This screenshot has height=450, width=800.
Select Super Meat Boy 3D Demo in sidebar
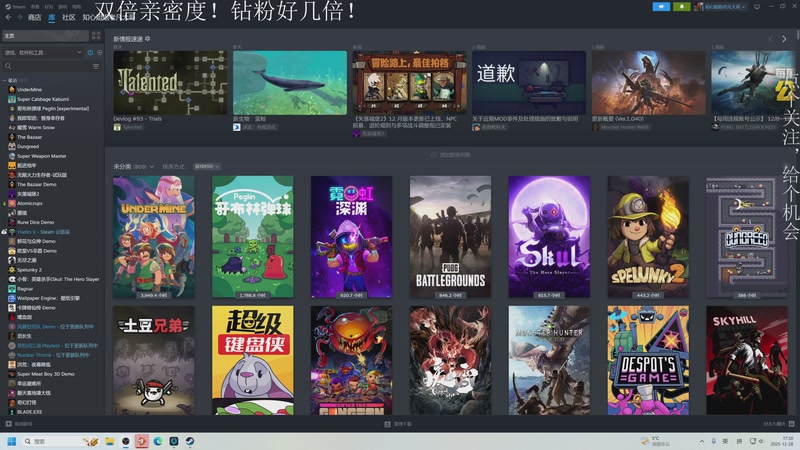coord(46,374)
